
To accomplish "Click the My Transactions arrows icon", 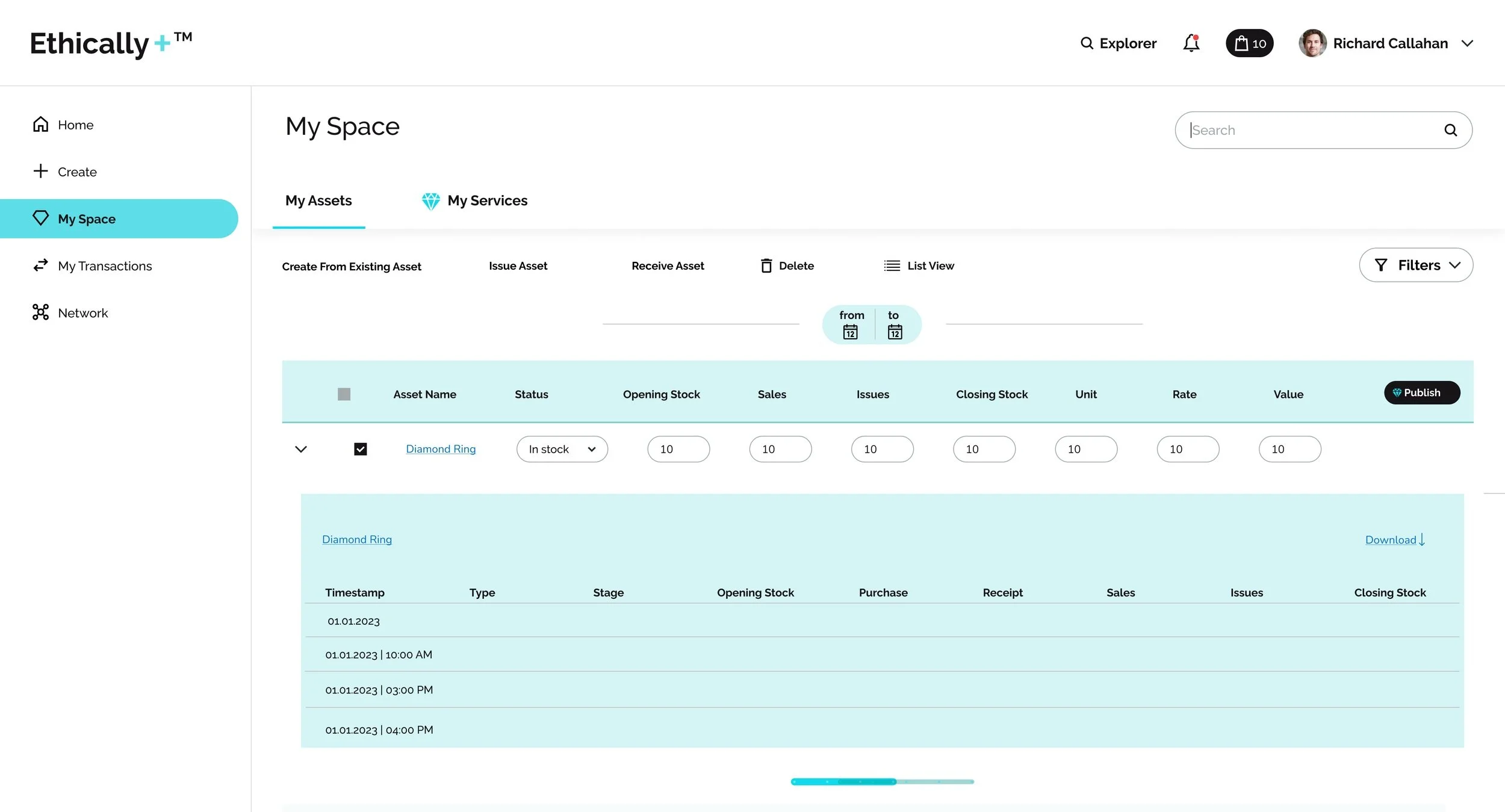I will (40, 265).
